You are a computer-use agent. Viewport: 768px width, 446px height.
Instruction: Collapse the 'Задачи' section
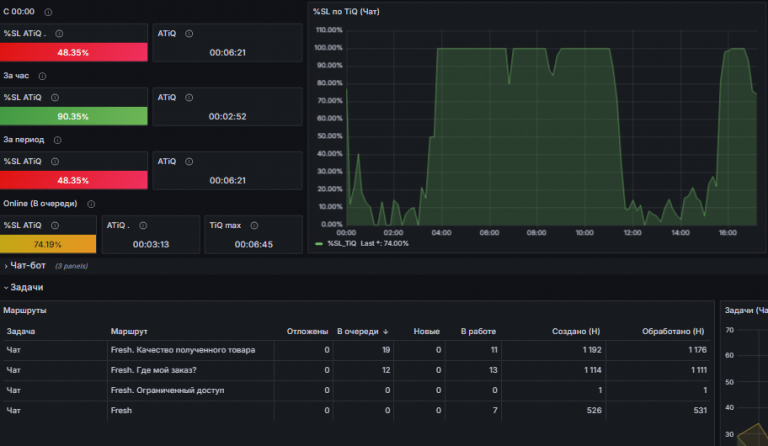click(24, 287)
